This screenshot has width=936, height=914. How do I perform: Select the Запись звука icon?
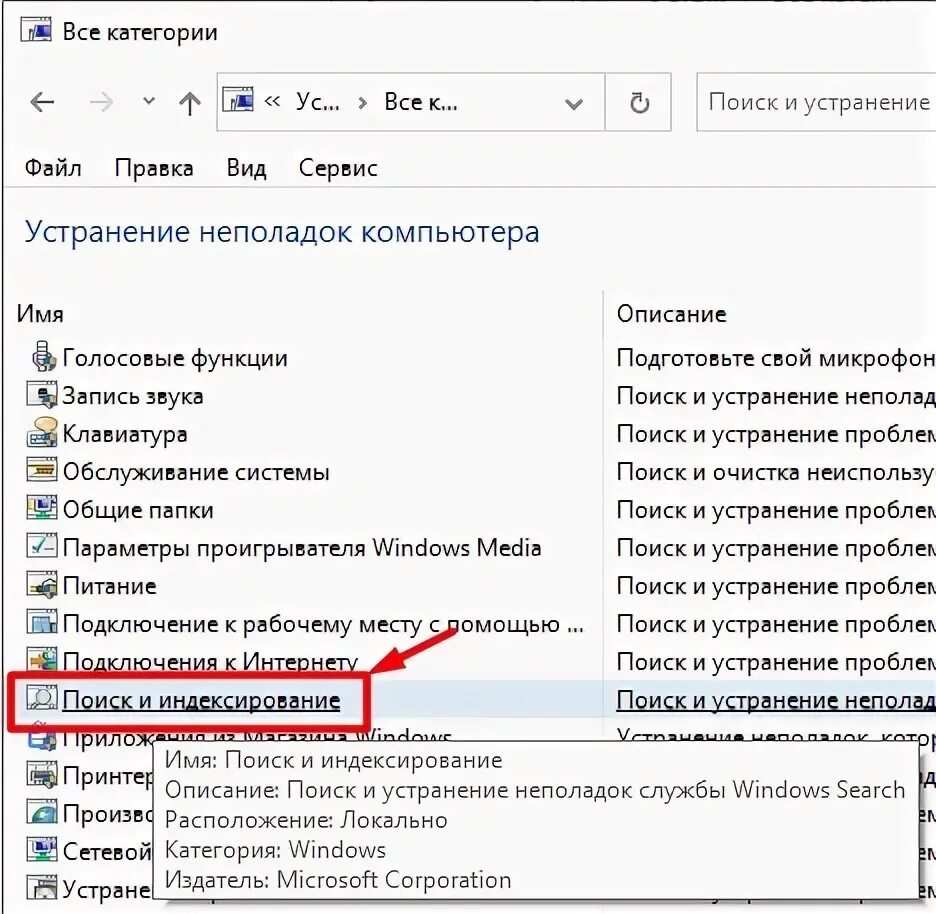(x=42, y=395)
